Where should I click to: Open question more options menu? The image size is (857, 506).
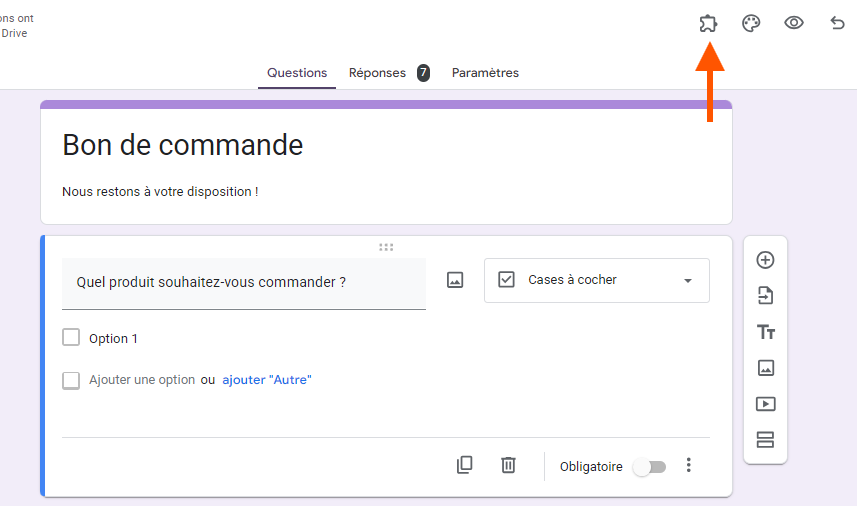pos(688,465)
